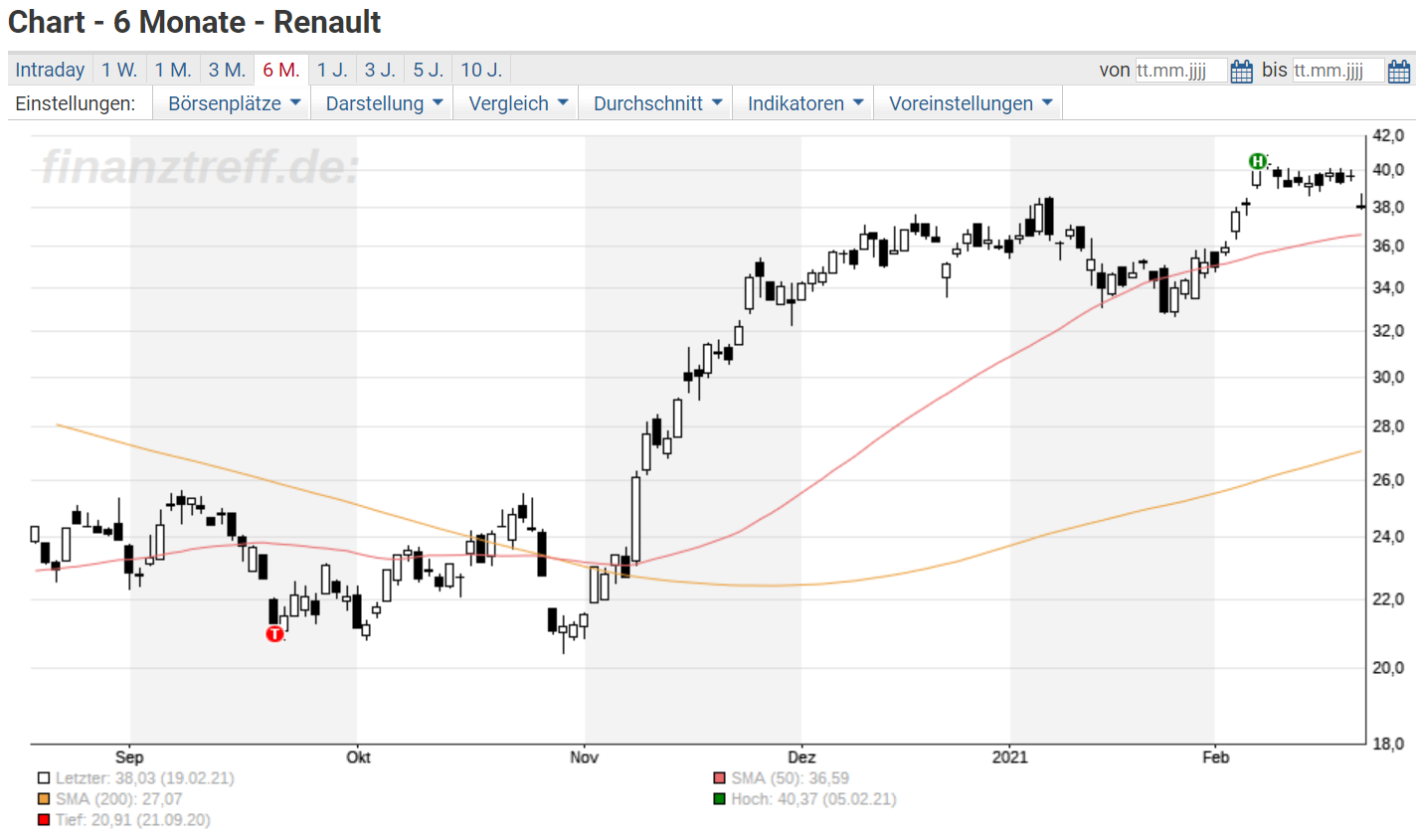Click the 'Tief: 20,91 (21.09.20)' legend text
This screenshot has width=1416, height=840.
pyautogui.click(x=133, y=820)
